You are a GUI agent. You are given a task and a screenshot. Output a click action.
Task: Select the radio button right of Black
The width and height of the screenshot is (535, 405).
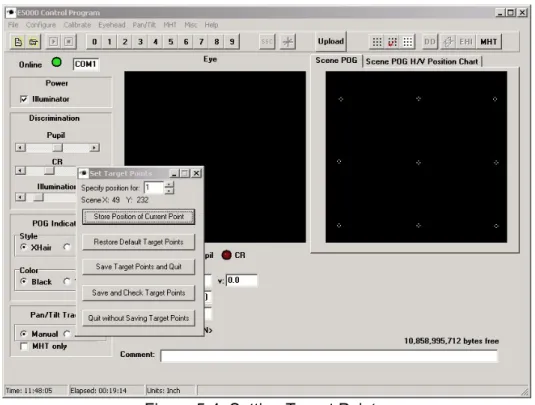tap(67, 281)
